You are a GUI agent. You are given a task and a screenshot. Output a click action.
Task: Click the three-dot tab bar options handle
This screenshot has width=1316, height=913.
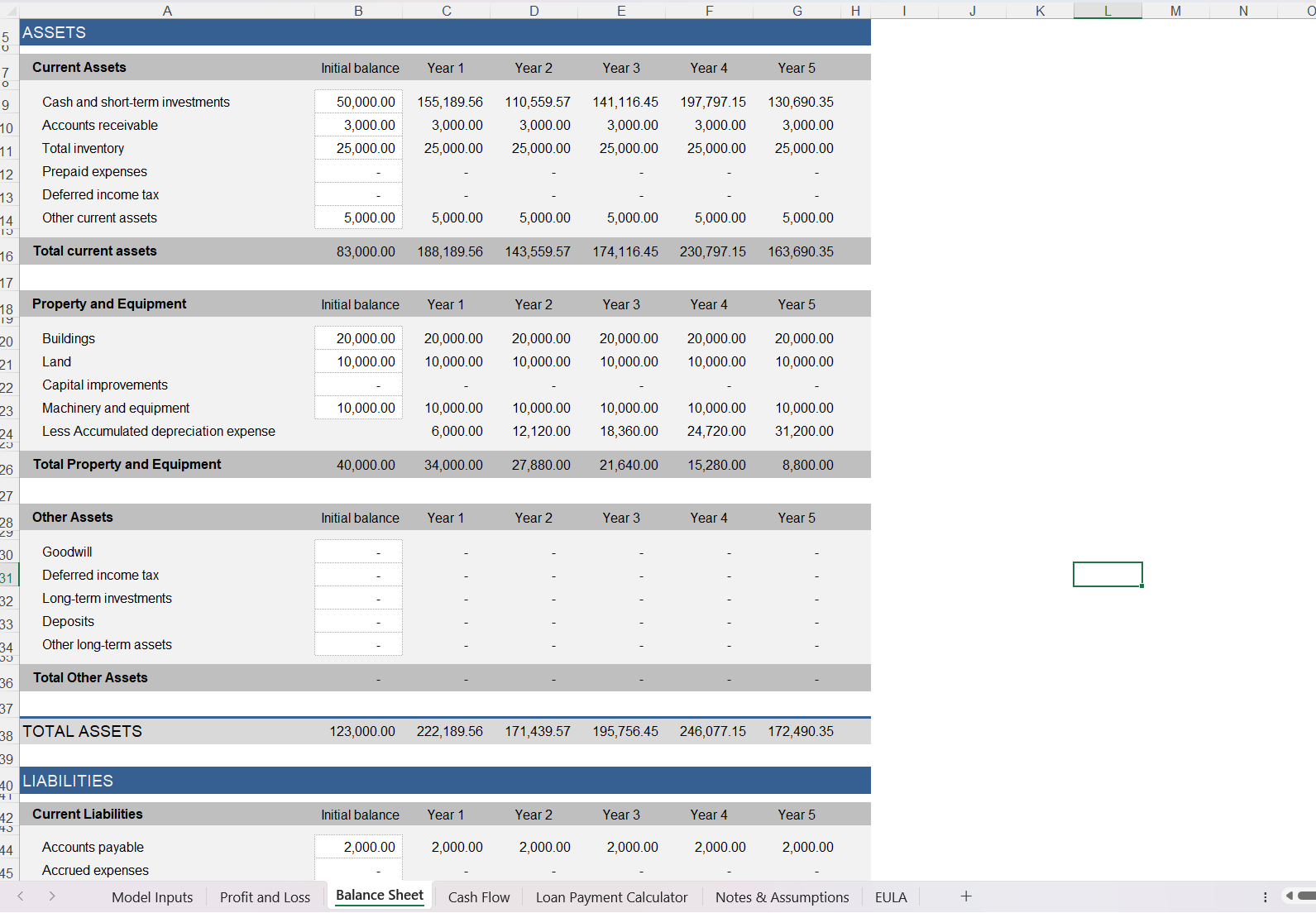1265,896
